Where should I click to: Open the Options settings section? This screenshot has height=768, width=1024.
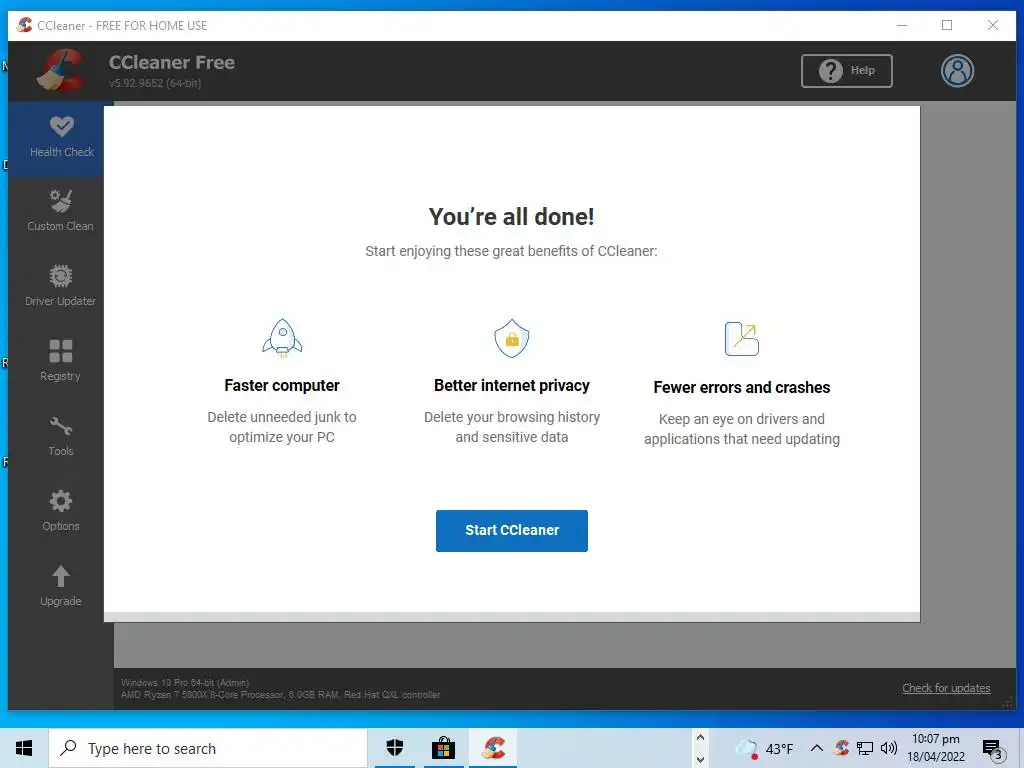coord(60,511)
